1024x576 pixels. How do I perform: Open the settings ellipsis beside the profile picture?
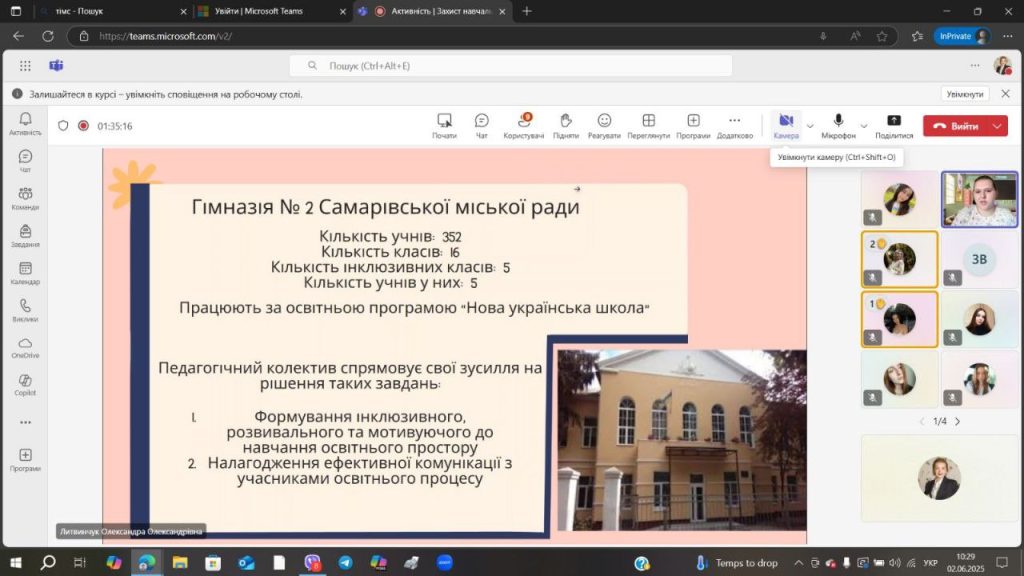[x=974, y=65]
